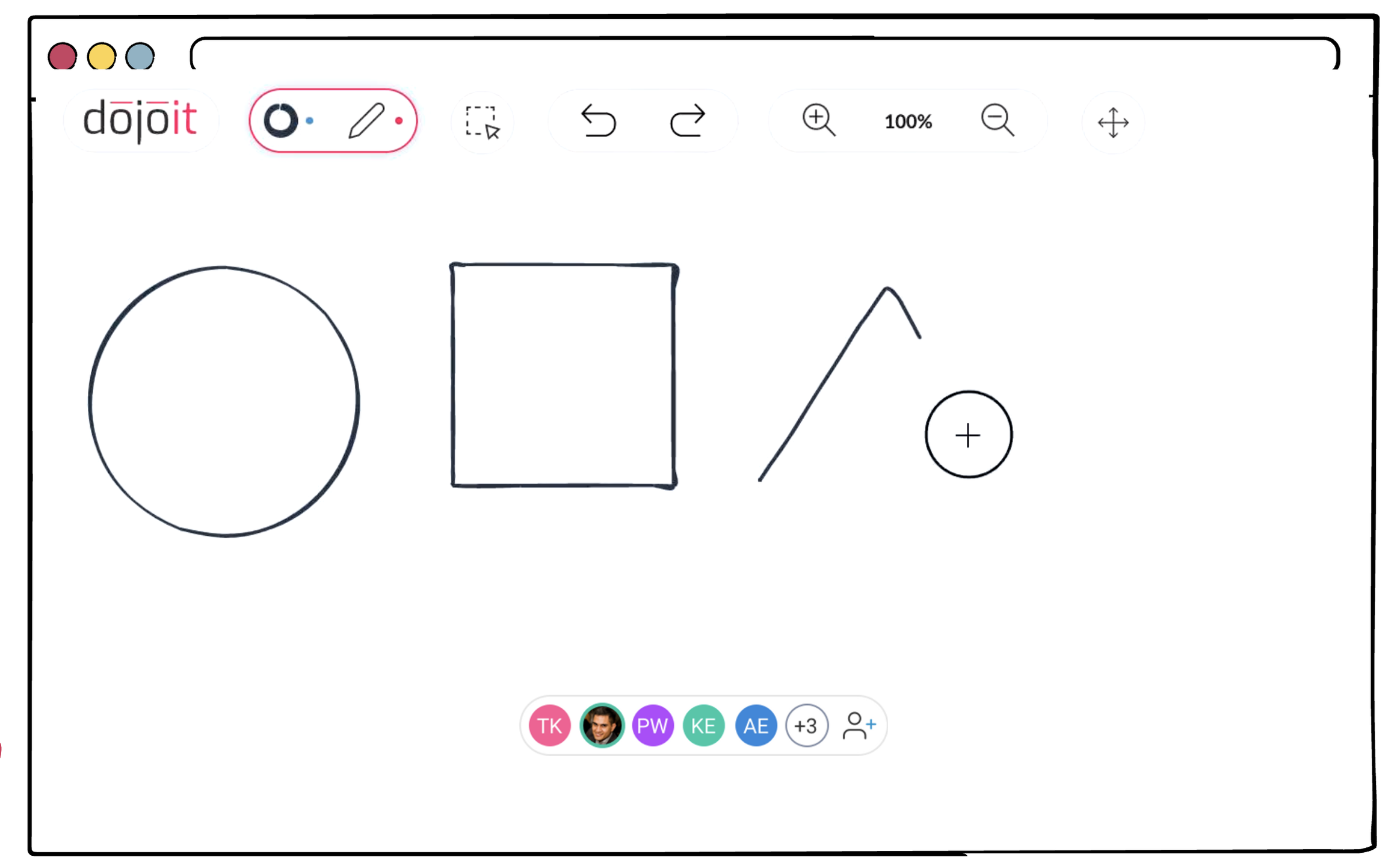Invite a user with add-person icon
1400x866 pixels.
click(859, 726)
